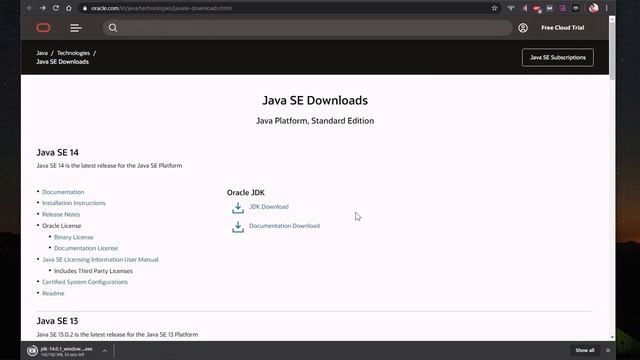Click Includes Third Party Licenses text
Image resolution: width=640 pixels, height=360 pixels.
tap(93, 271)
